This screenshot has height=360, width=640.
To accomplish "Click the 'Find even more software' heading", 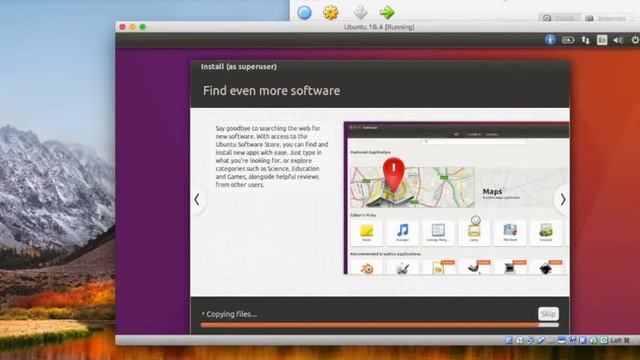I will [x=271, y=91].
